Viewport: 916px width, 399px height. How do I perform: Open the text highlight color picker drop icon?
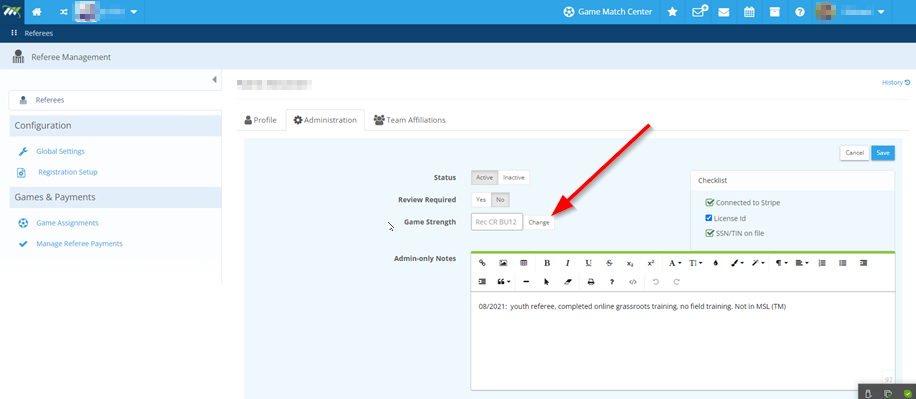point(716,263)
